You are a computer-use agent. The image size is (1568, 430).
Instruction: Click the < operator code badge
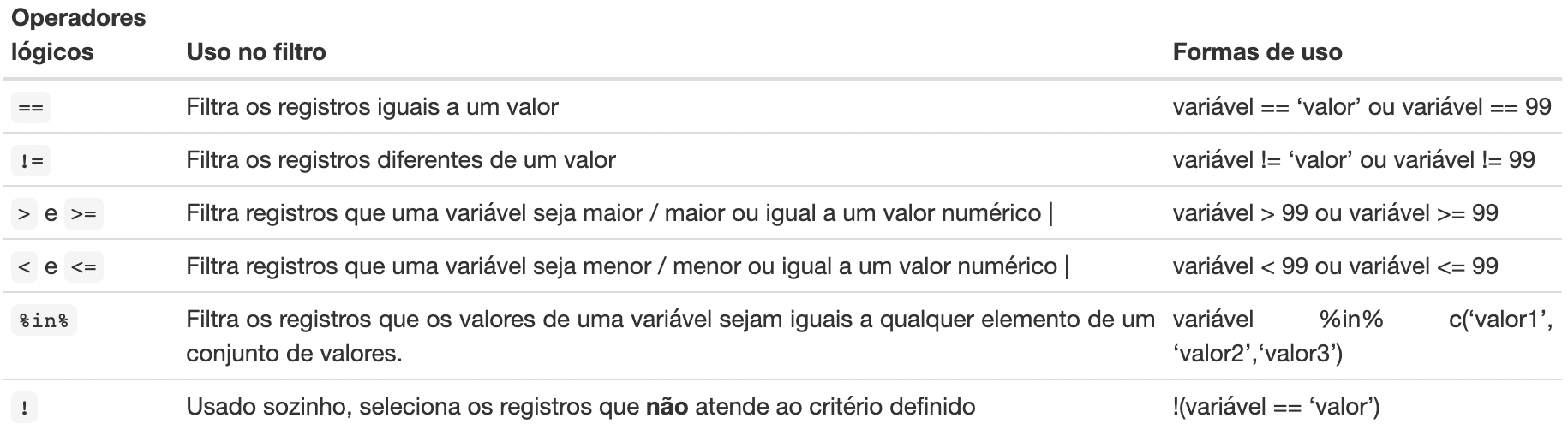point(24,267)
